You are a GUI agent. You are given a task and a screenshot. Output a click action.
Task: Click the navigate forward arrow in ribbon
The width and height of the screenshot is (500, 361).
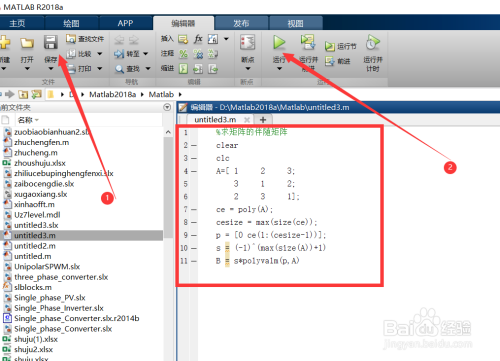click(134, 40)
